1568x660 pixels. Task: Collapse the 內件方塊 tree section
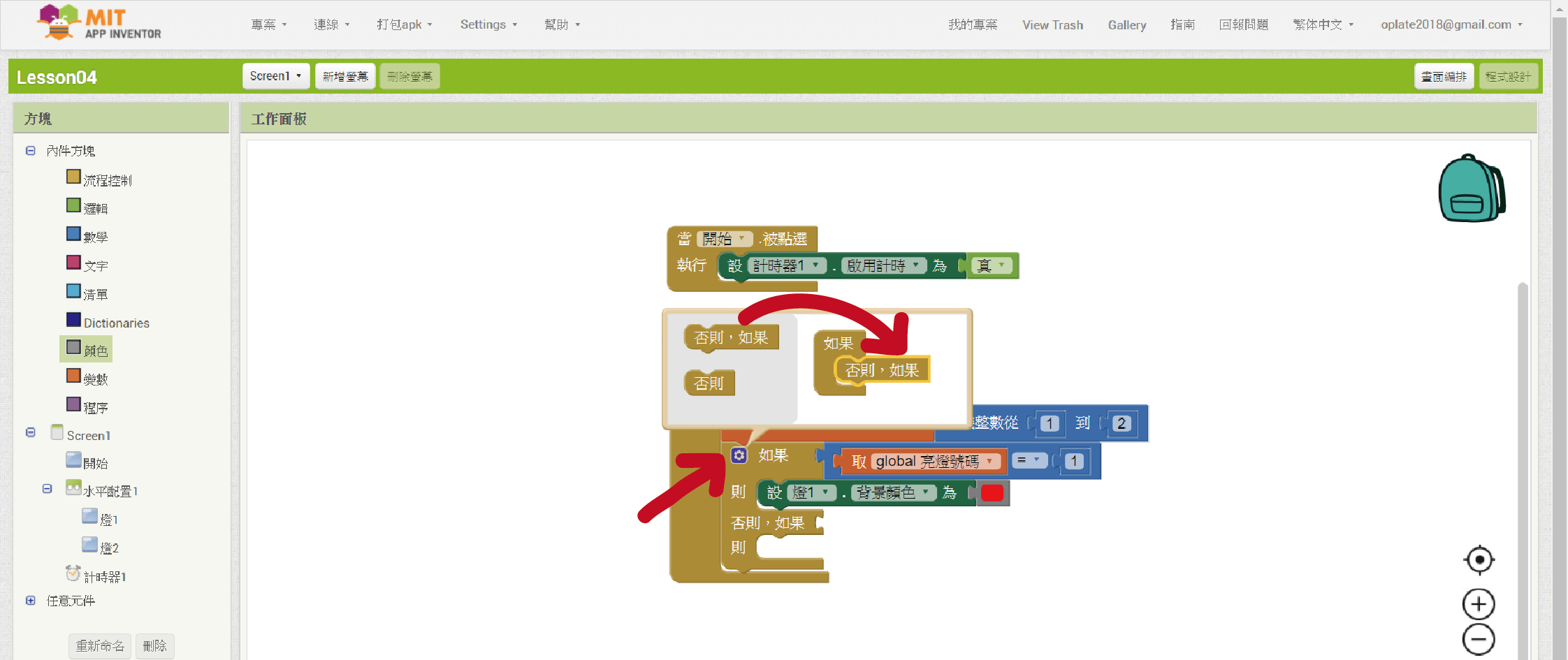pyautogui.click(x=31, y=151)
